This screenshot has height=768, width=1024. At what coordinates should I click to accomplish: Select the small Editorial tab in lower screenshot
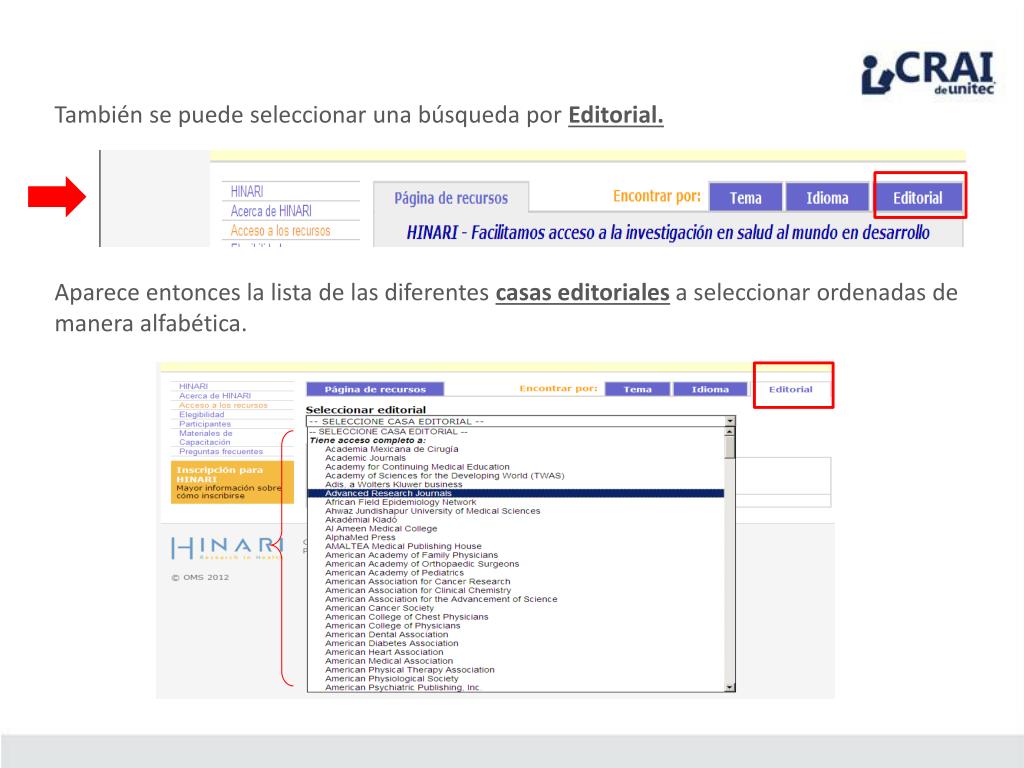(790, 389)
